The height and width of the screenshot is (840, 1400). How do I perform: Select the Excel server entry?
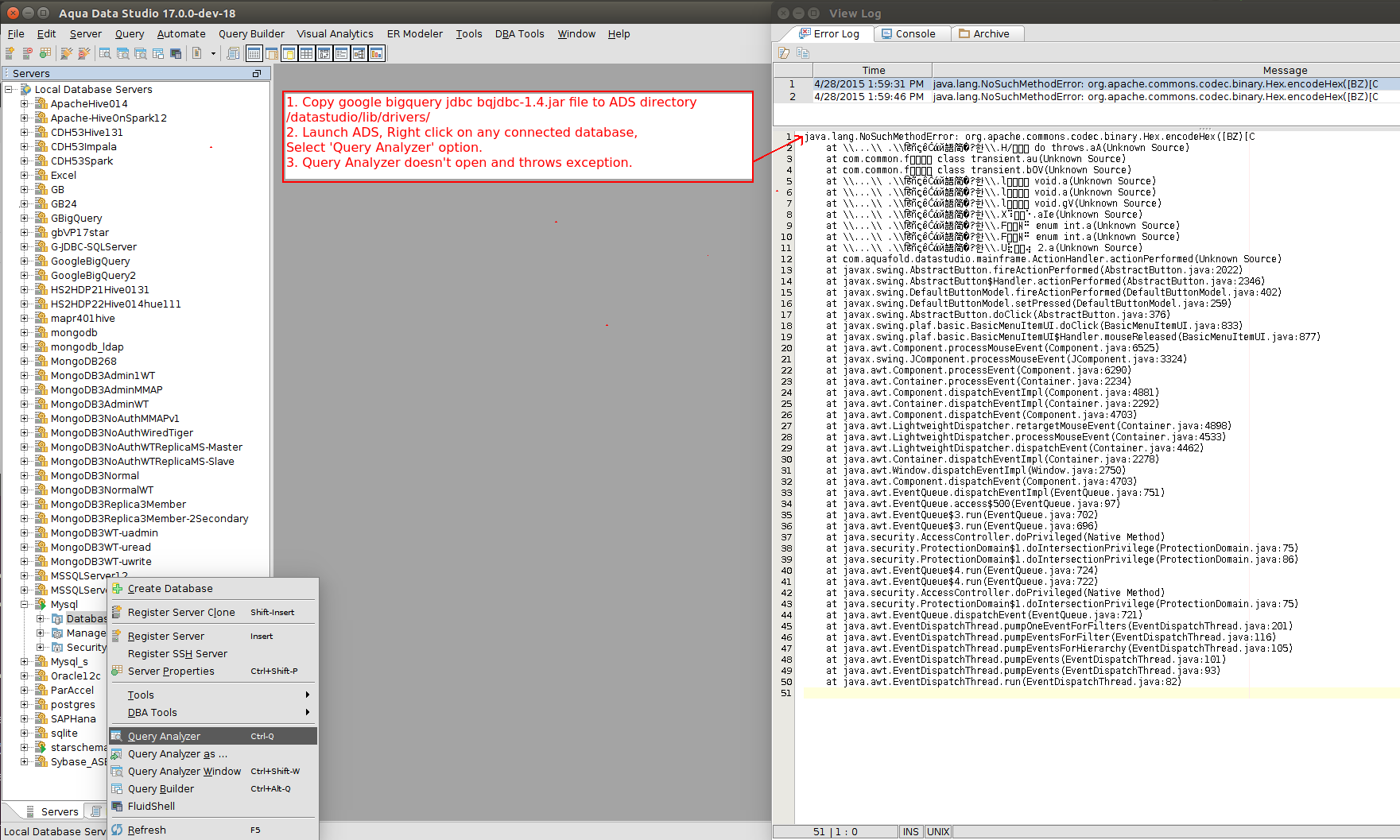64,175
